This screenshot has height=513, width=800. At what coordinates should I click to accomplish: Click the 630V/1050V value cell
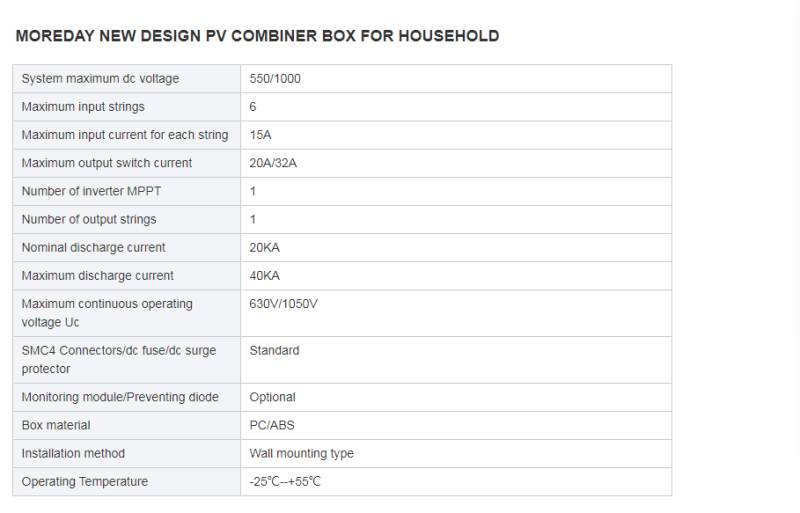[x=283, y=303]
